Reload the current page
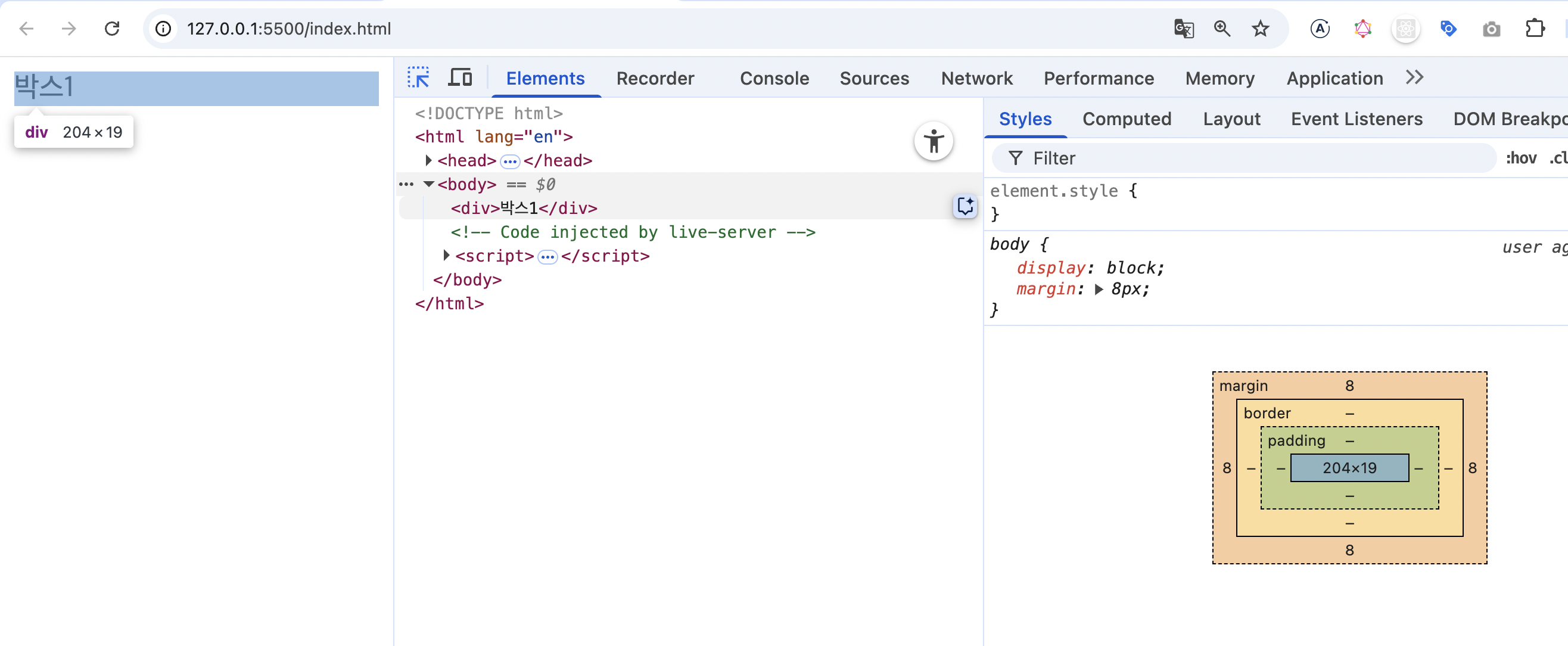The height and width of the screenshot is (646, 1568). point(112,29)
